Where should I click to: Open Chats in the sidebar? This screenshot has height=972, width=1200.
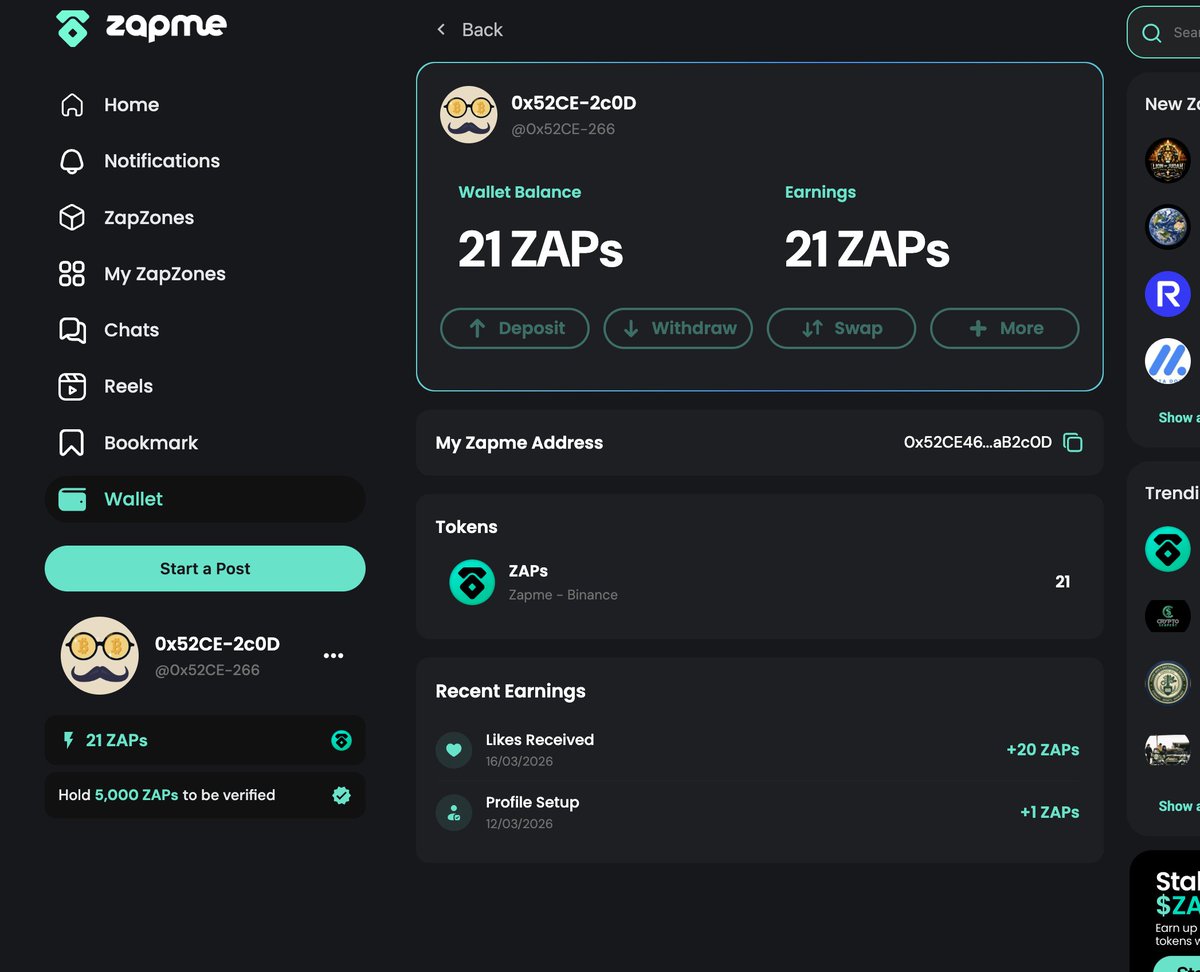pyautogui.click(x=109, y=330)
